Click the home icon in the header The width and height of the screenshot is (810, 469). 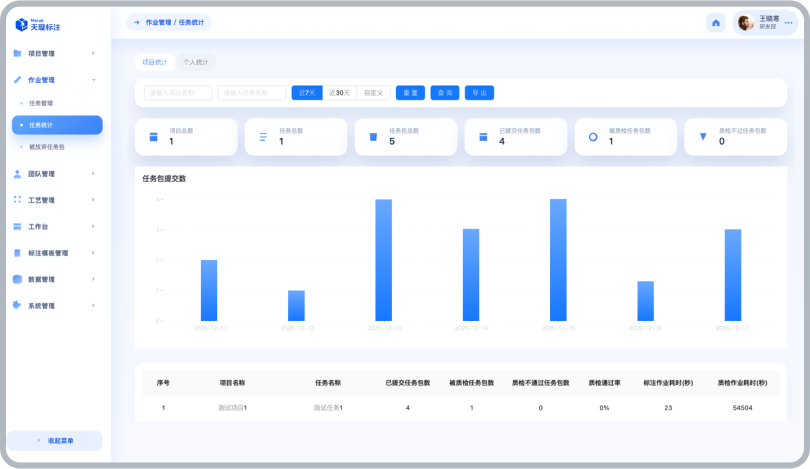716,23
